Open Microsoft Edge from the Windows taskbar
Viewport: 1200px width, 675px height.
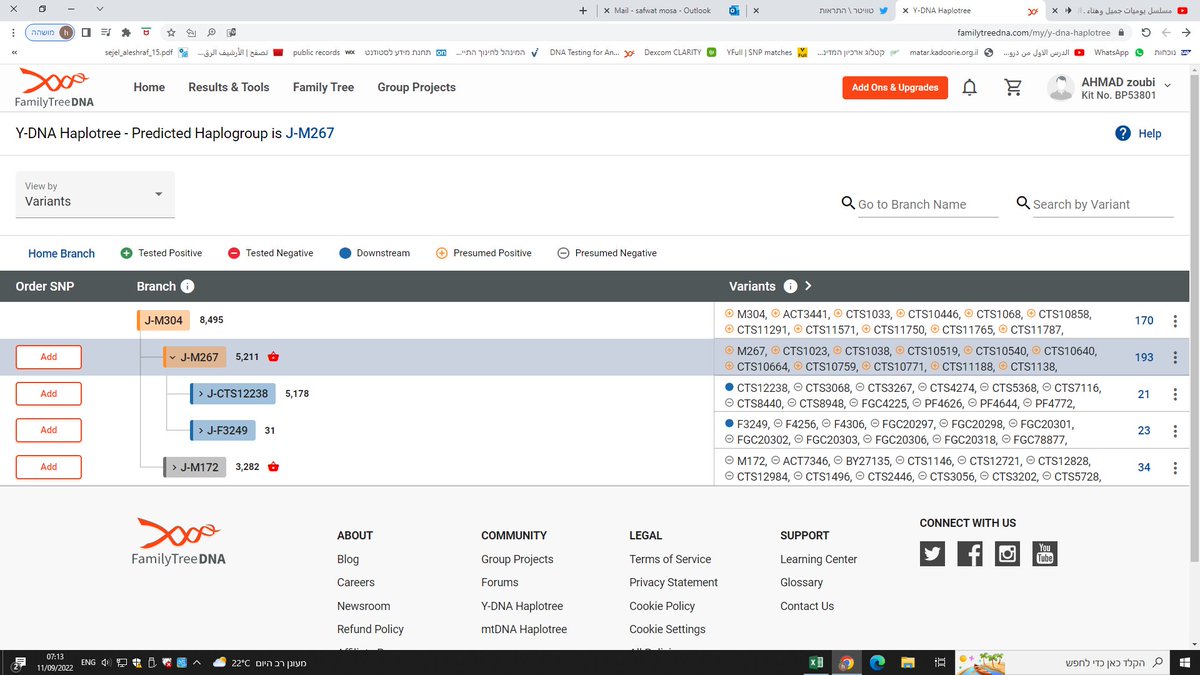click(x=877, y=662)
